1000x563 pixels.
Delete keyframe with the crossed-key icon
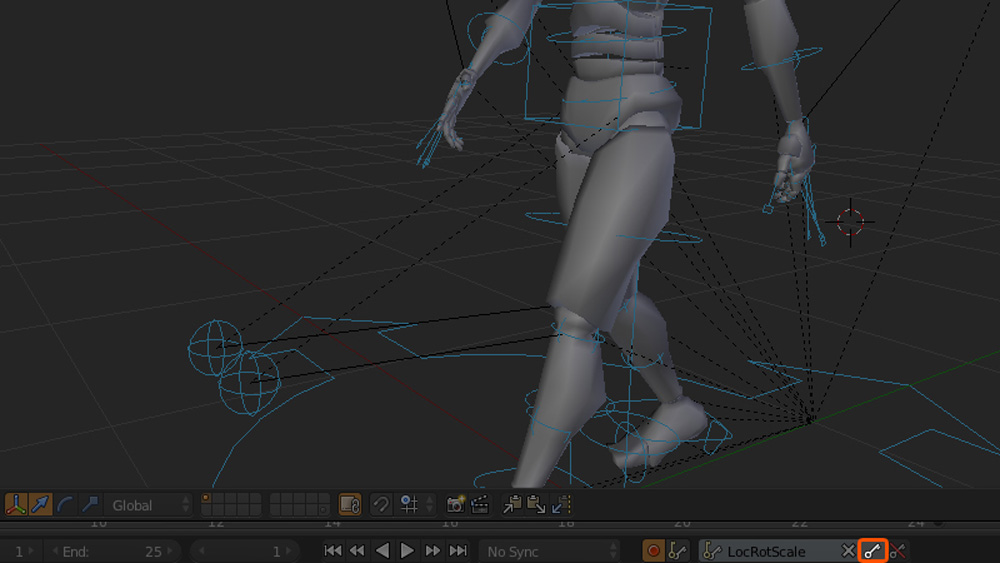(898, 551)
